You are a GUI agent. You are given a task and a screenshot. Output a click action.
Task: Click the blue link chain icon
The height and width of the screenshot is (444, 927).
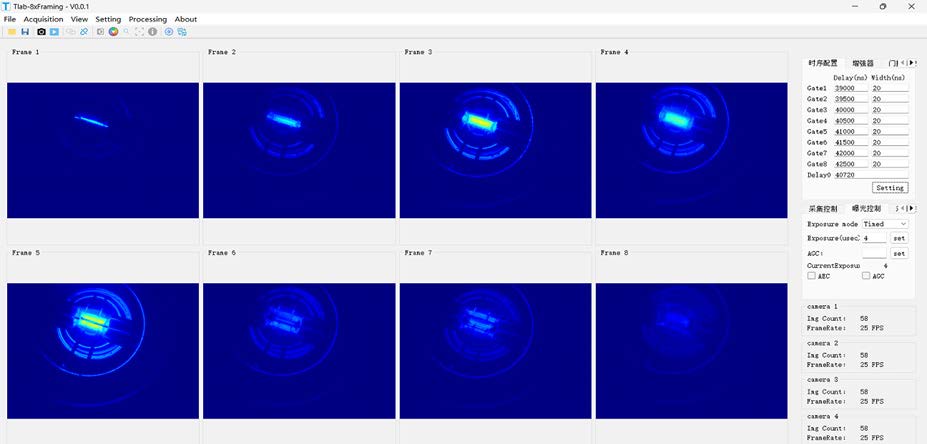[83, 32]
